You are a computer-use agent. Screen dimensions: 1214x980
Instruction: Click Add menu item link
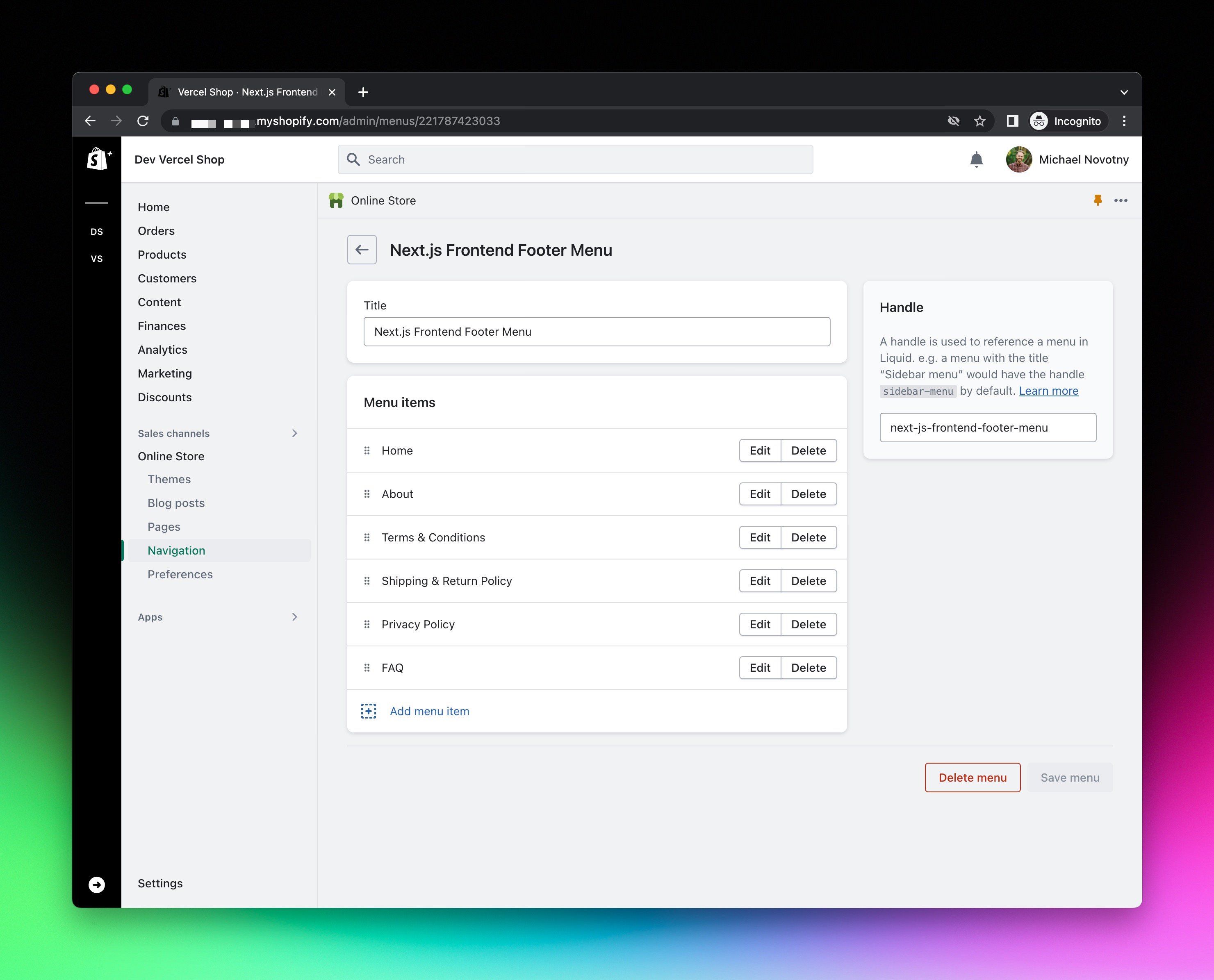point(430,711)
